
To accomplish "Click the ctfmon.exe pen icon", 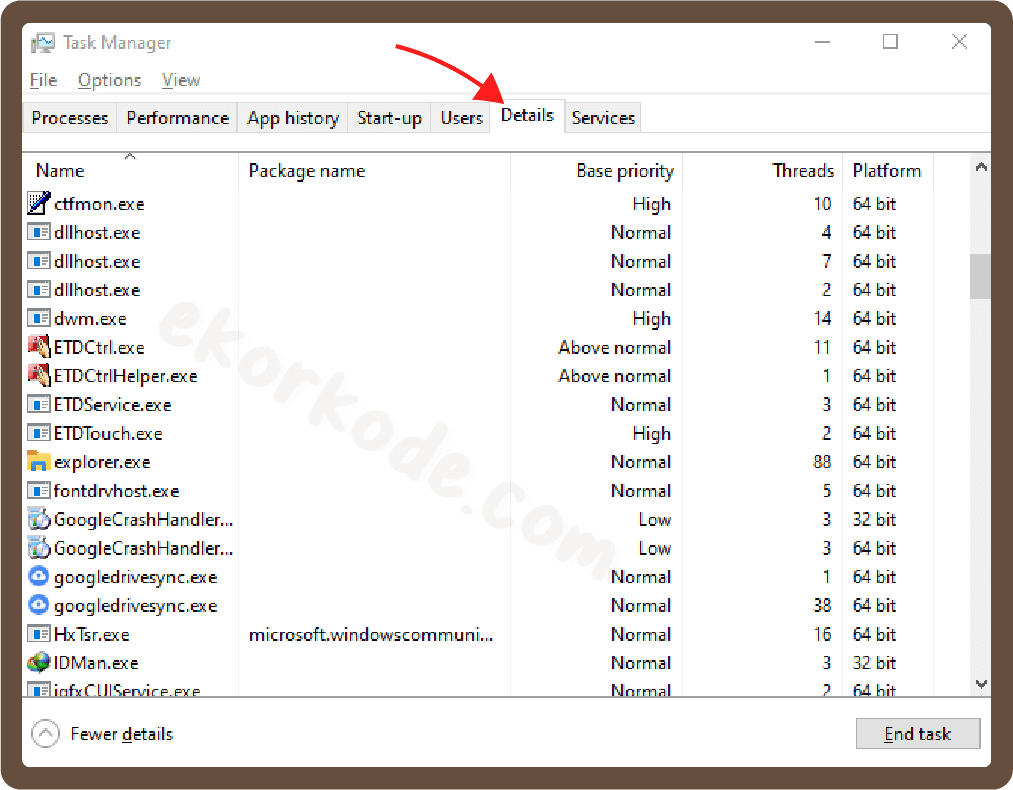I will [39, 203].
